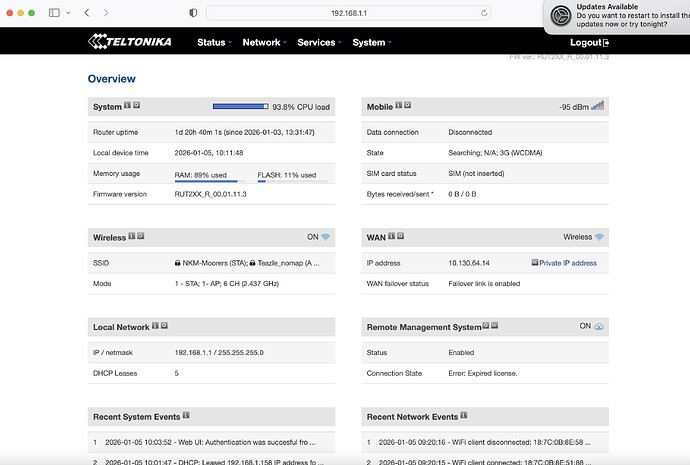Image resolution: width=690 pixels, height=465 pixels.
Task: Click the Recent Network Events info icon
Action: pyautogui.click(x=463, y=416)
